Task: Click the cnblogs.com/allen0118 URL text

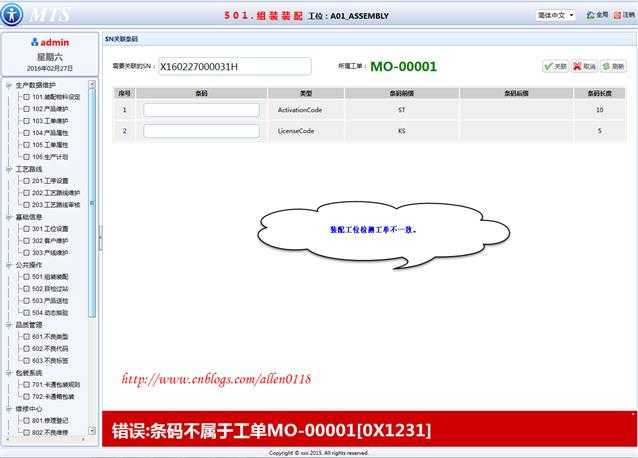Action: pos(216,379)
